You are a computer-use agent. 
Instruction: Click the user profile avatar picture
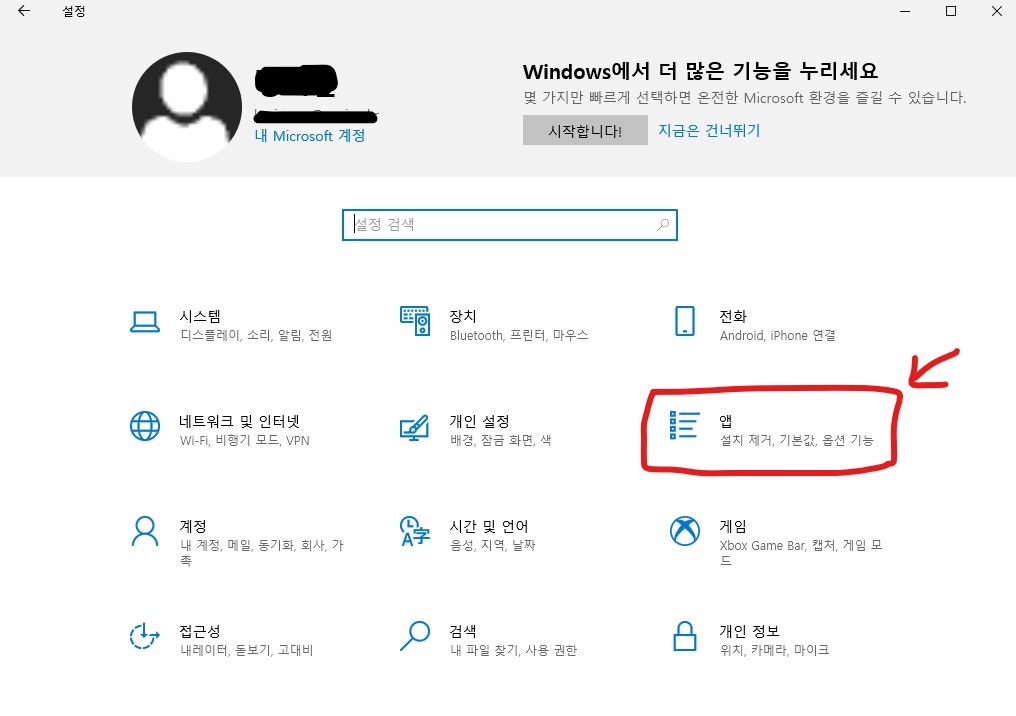(187, 107)
